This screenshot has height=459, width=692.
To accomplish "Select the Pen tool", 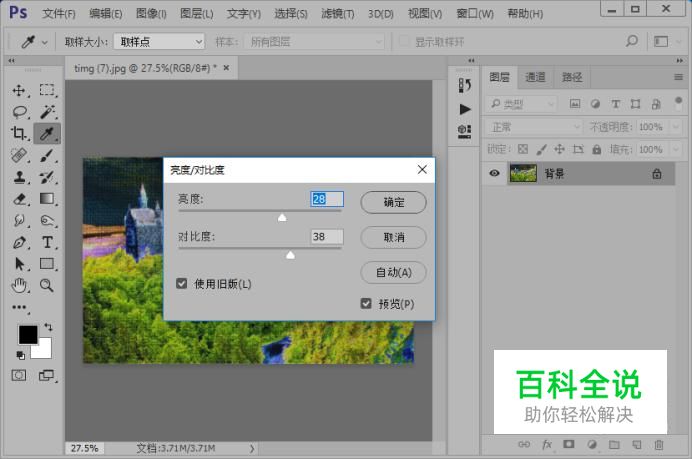I will tap(19, 242).
